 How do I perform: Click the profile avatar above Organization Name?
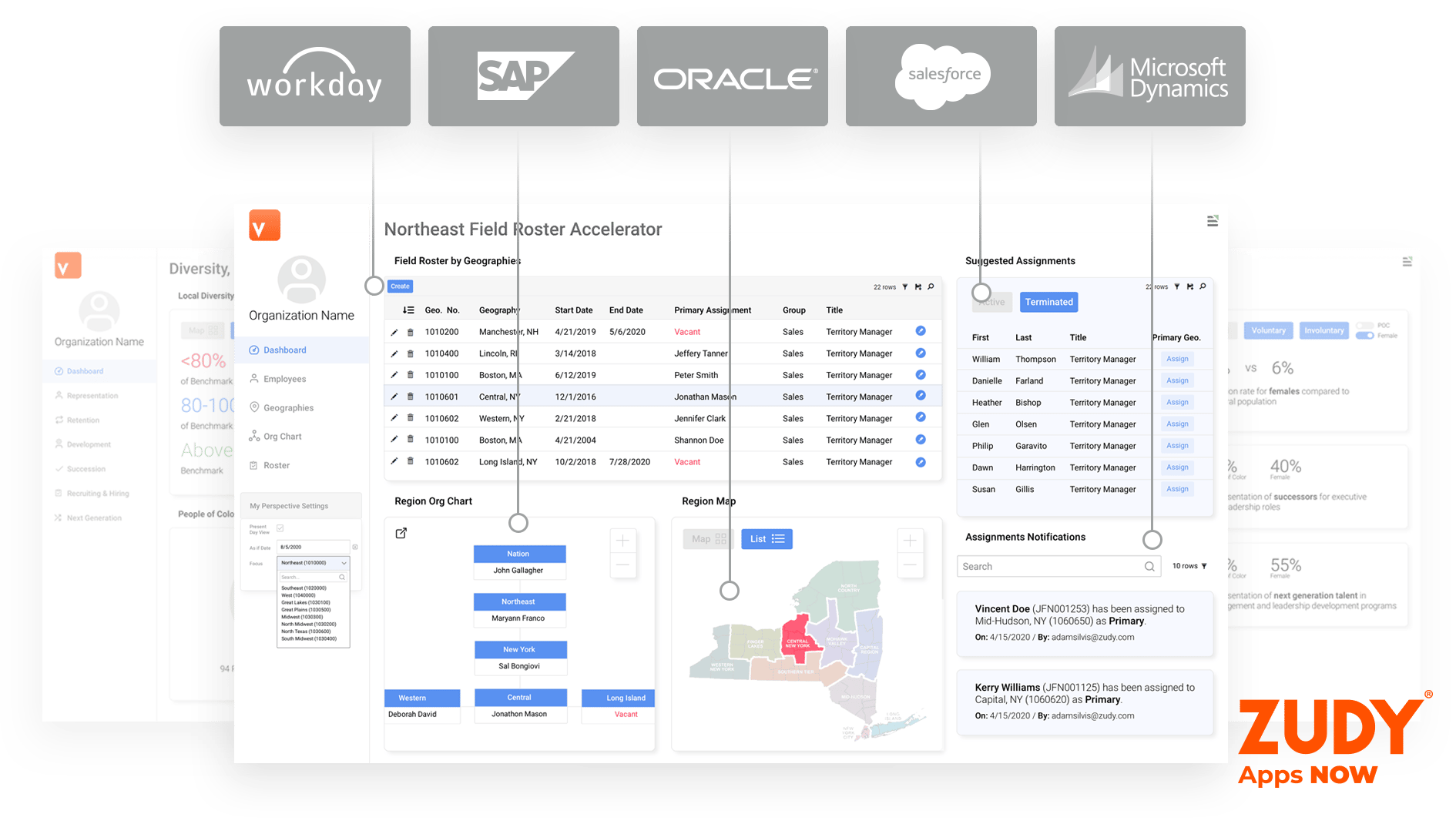coord(301,280)
